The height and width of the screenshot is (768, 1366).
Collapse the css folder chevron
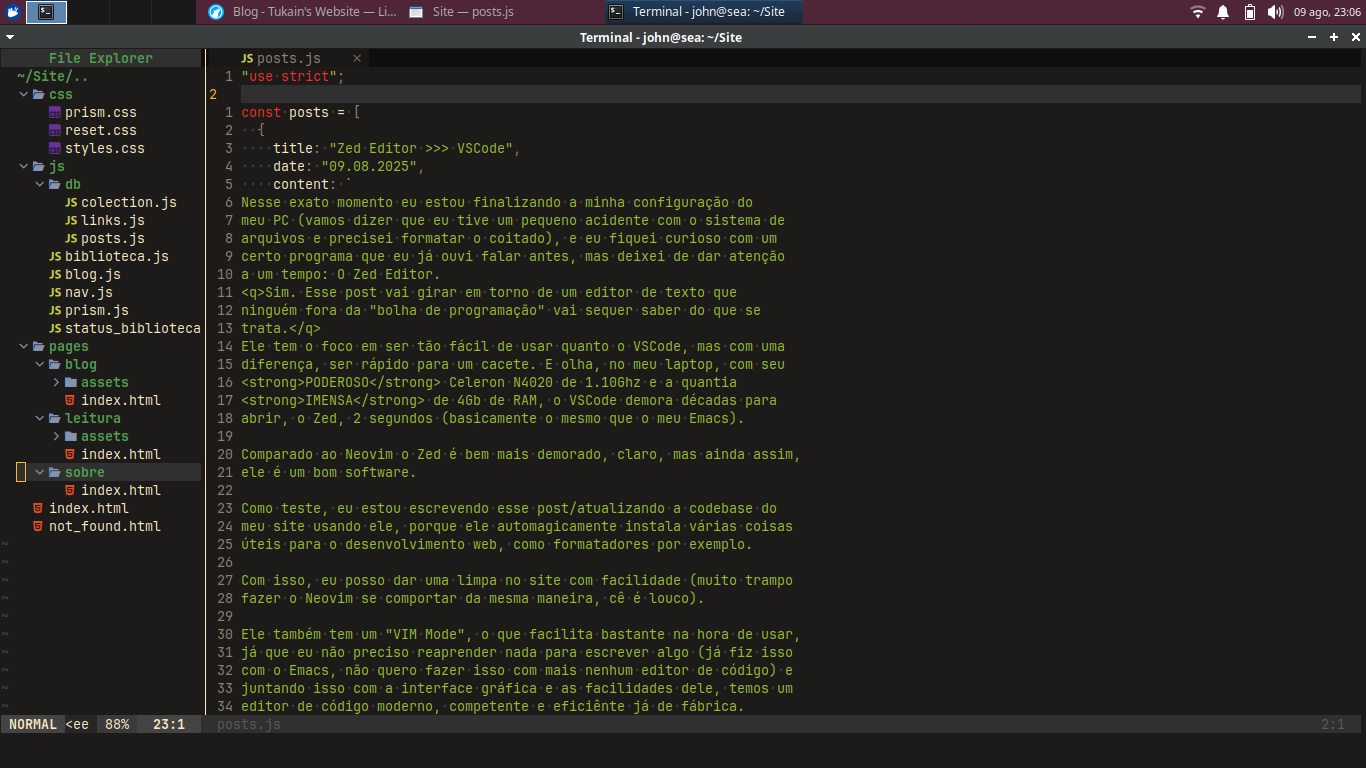24,94
